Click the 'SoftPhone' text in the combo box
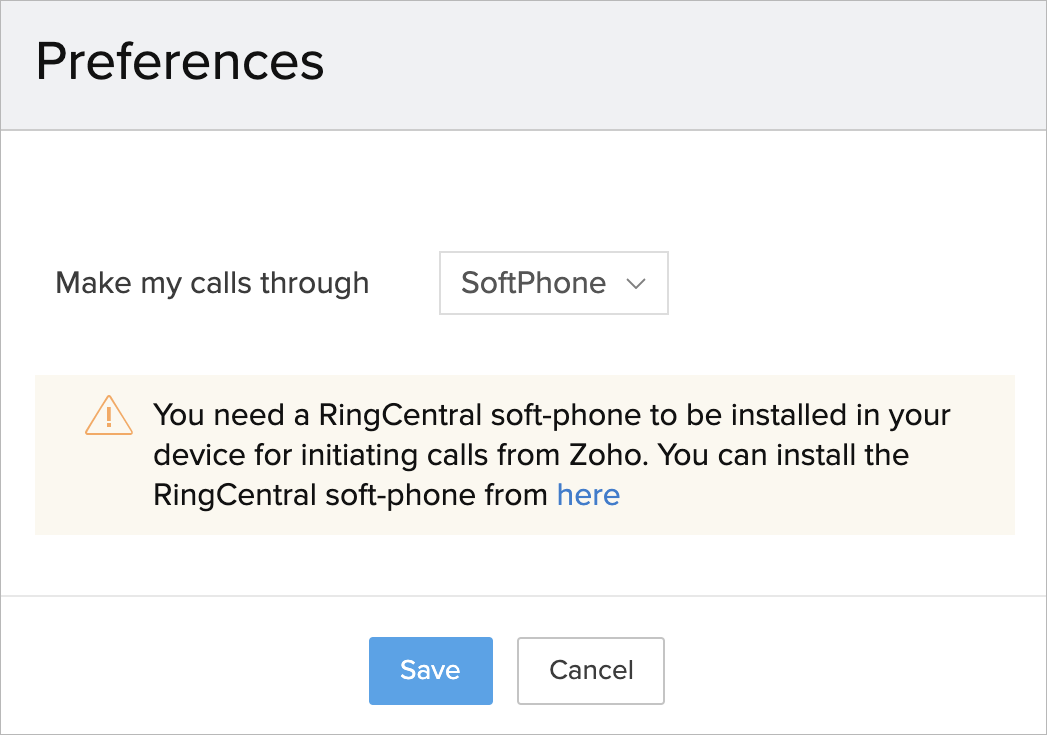The width and height of the screenshot is (1047, 735). [533, 283]
